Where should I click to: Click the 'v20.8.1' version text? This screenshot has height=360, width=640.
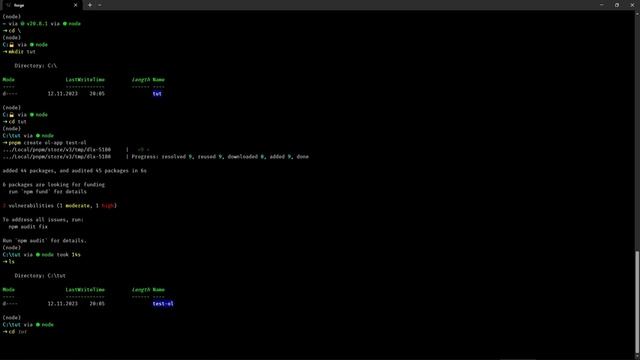point(37,24)
